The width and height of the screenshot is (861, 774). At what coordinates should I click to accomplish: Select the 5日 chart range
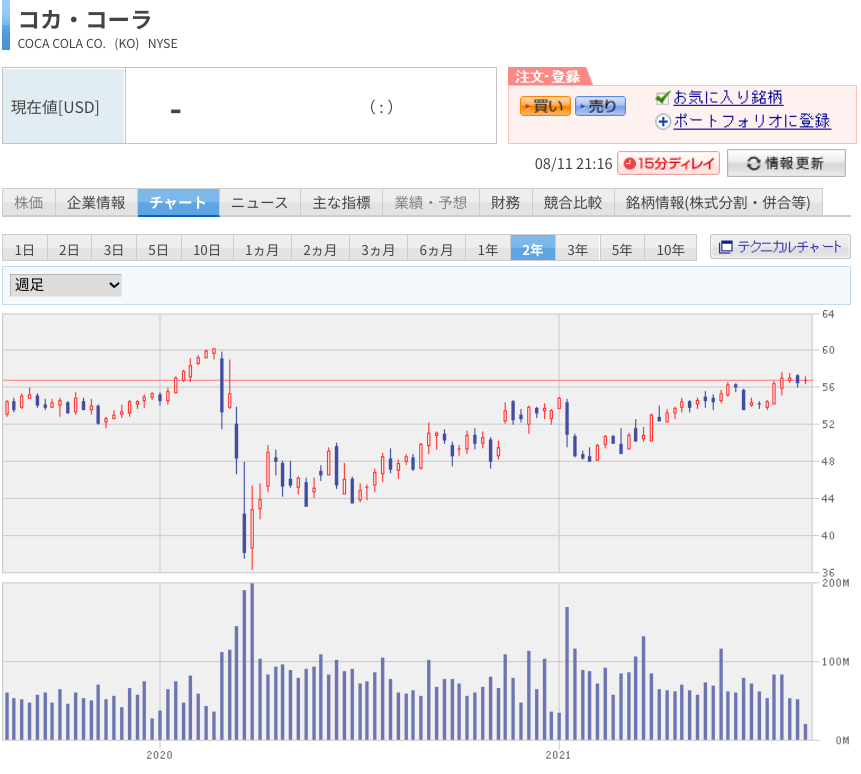(158, 250)
